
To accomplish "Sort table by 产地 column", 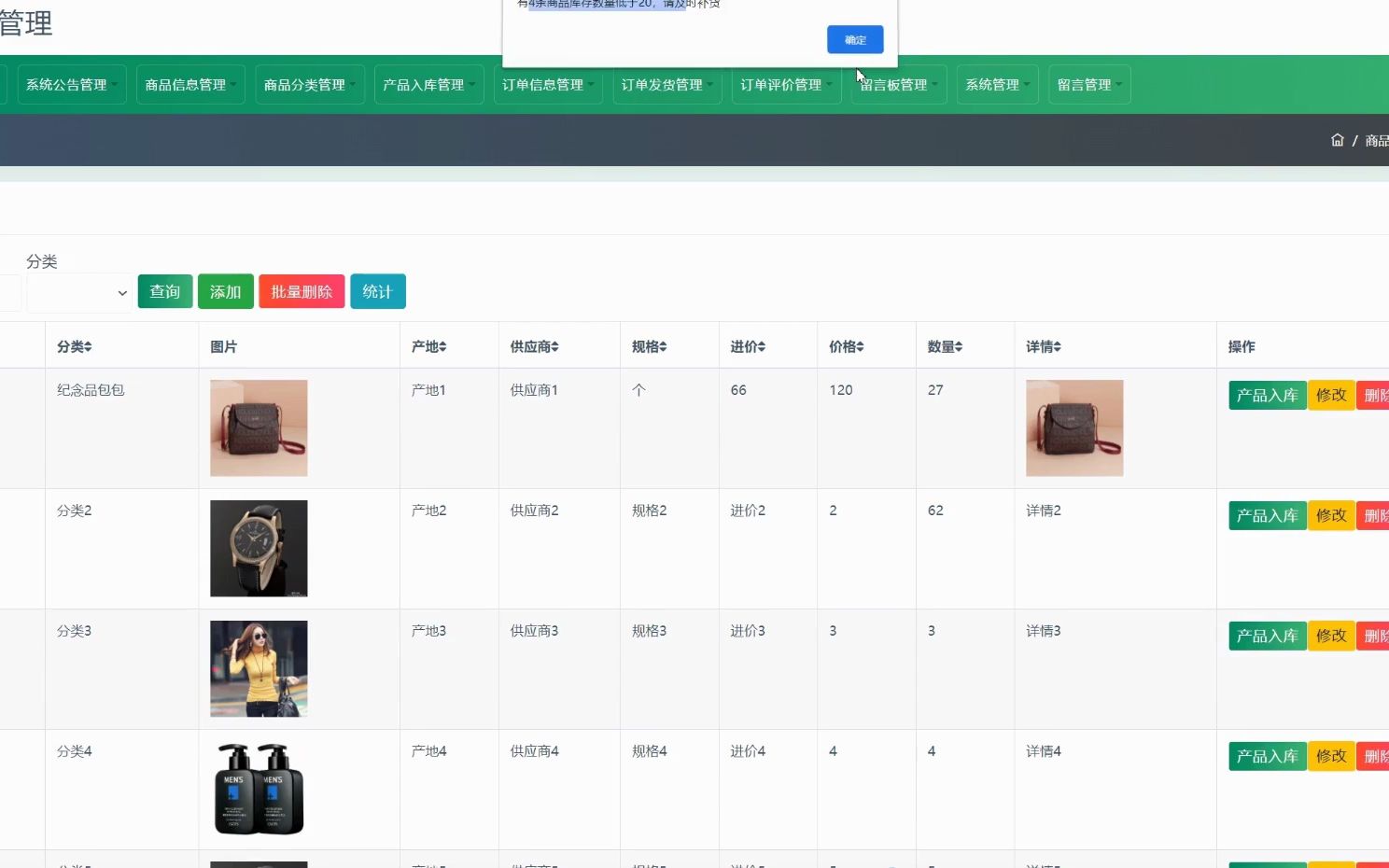I will 429,346.
